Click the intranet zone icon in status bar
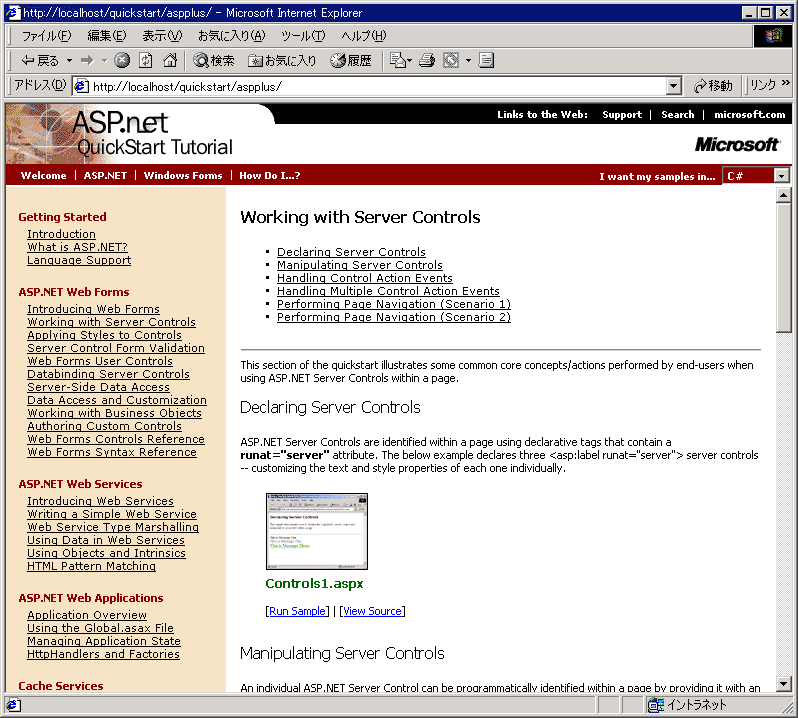 (x=656, y=705)
